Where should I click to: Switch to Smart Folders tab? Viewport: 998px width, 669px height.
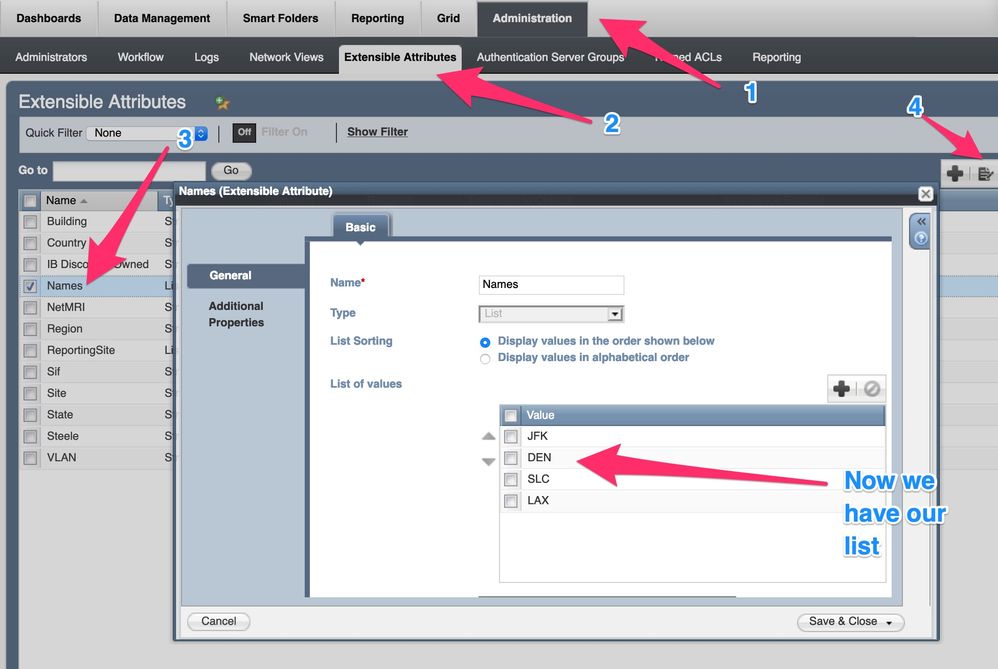coord(280,18)
